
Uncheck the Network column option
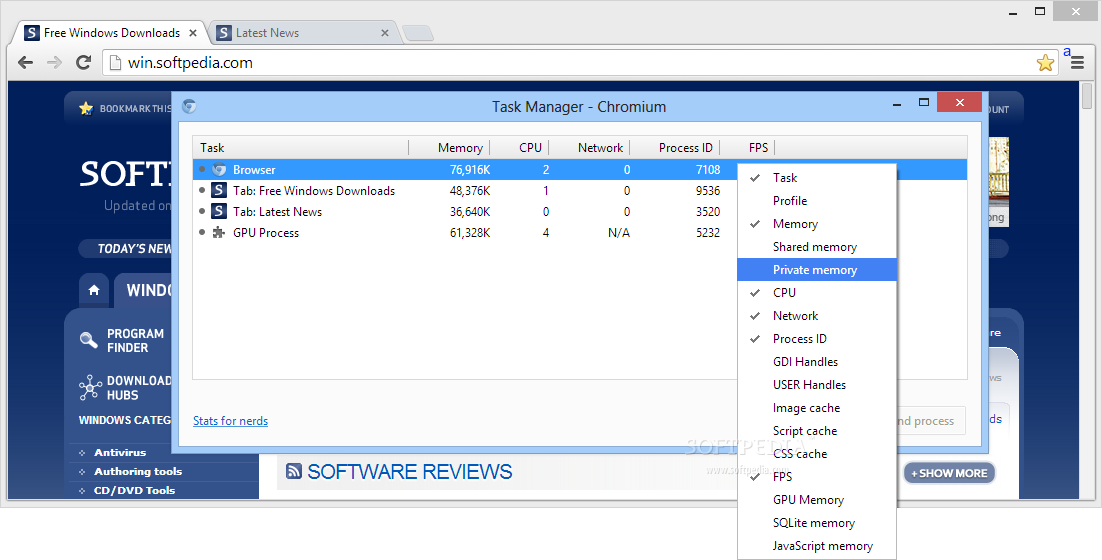(x=817, y=315)
